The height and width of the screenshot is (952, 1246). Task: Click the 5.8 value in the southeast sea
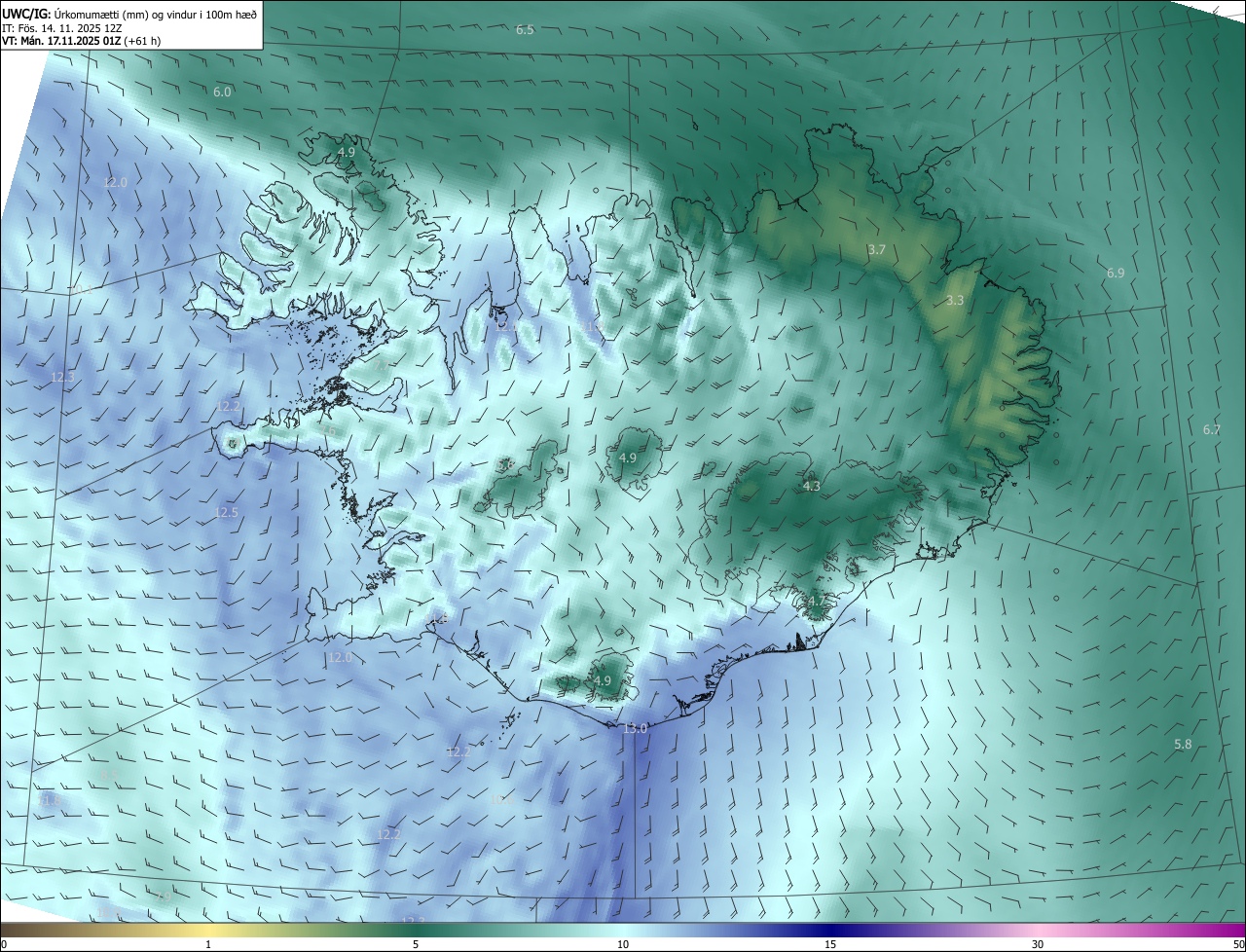(1183, 745)
